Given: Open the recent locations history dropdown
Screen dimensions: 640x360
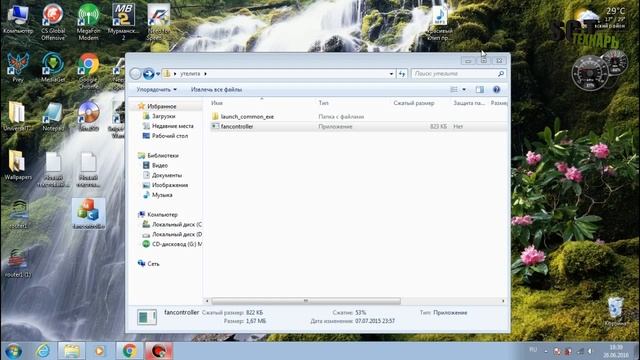Looking at the screenshot, I should click(158, 74).
